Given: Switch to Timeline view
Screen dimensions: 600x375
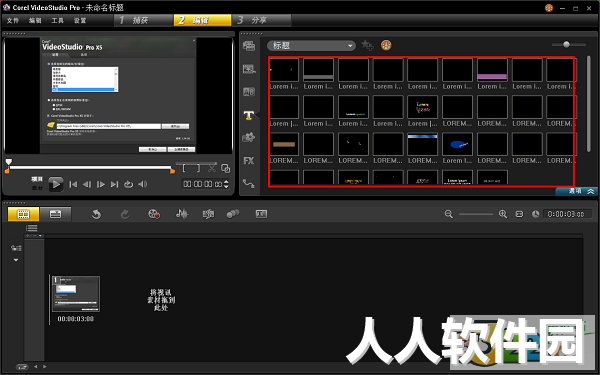Looking at the screenshot, I should pyautogui.click(x=55, y=214).
